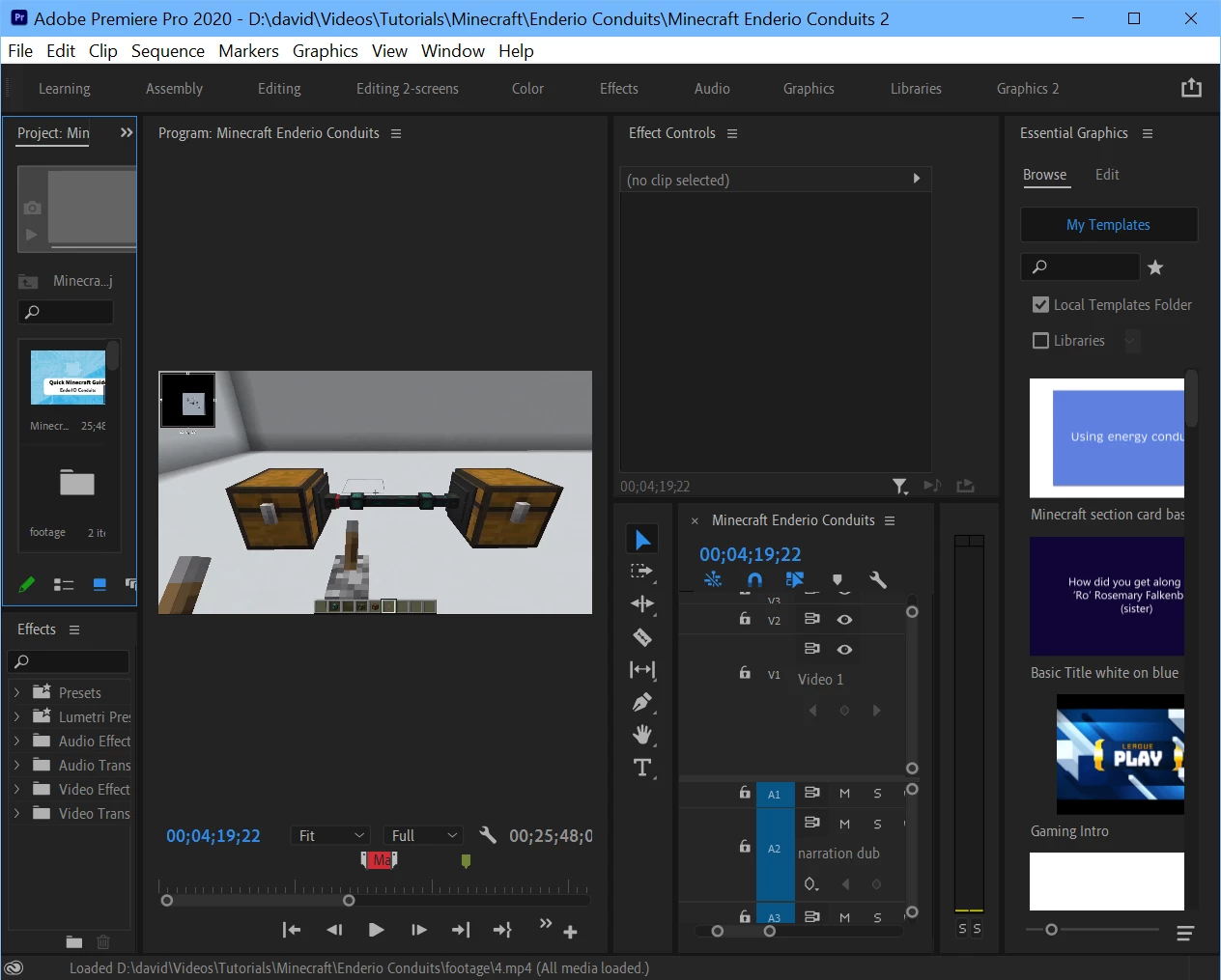This screenshot has height=980, width=1221.
Task: Open Program Monitor settings wrench
Action: point(488,835)
